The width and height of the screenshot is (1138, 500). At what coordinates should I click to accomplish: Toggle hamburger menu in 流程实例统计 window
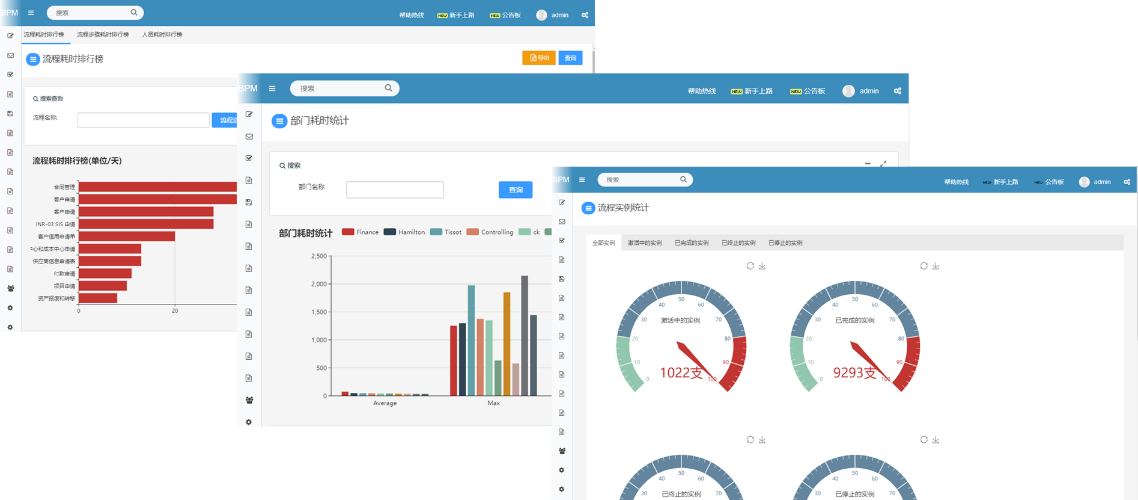(581, 179)
